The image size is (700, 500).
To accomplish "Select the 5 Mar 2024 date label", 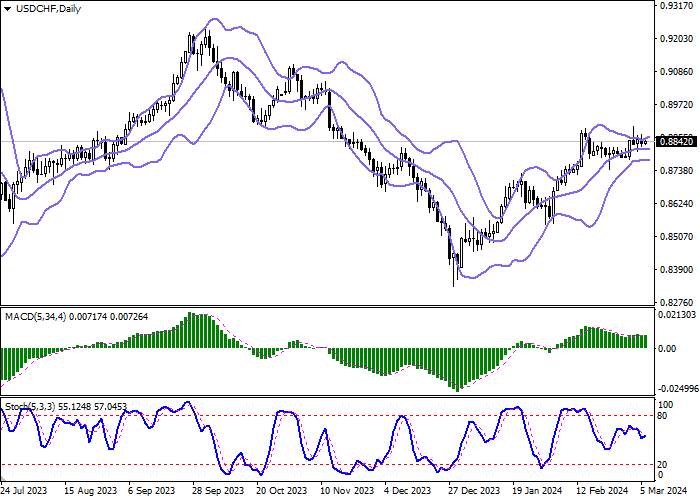I will click(x=662, y=490).
